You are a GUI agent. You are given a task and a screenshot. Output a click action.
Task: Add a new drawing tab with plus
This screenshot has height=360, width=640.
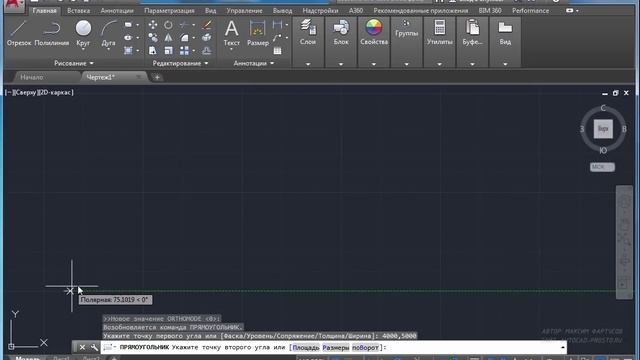[157, 77]
